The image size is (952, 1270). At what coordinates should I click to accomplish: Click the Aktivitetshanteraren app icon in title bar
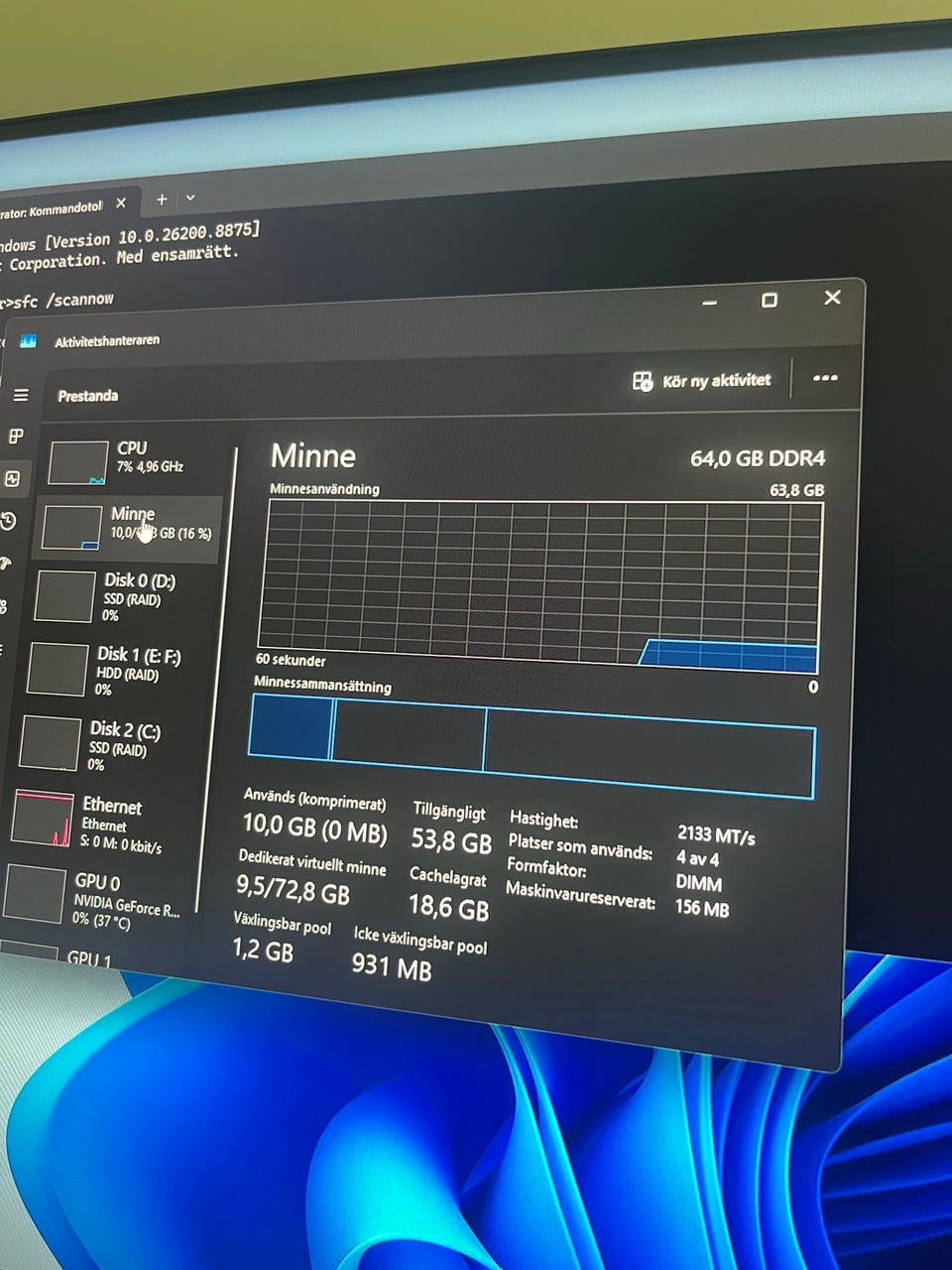[x=28, y=341]
